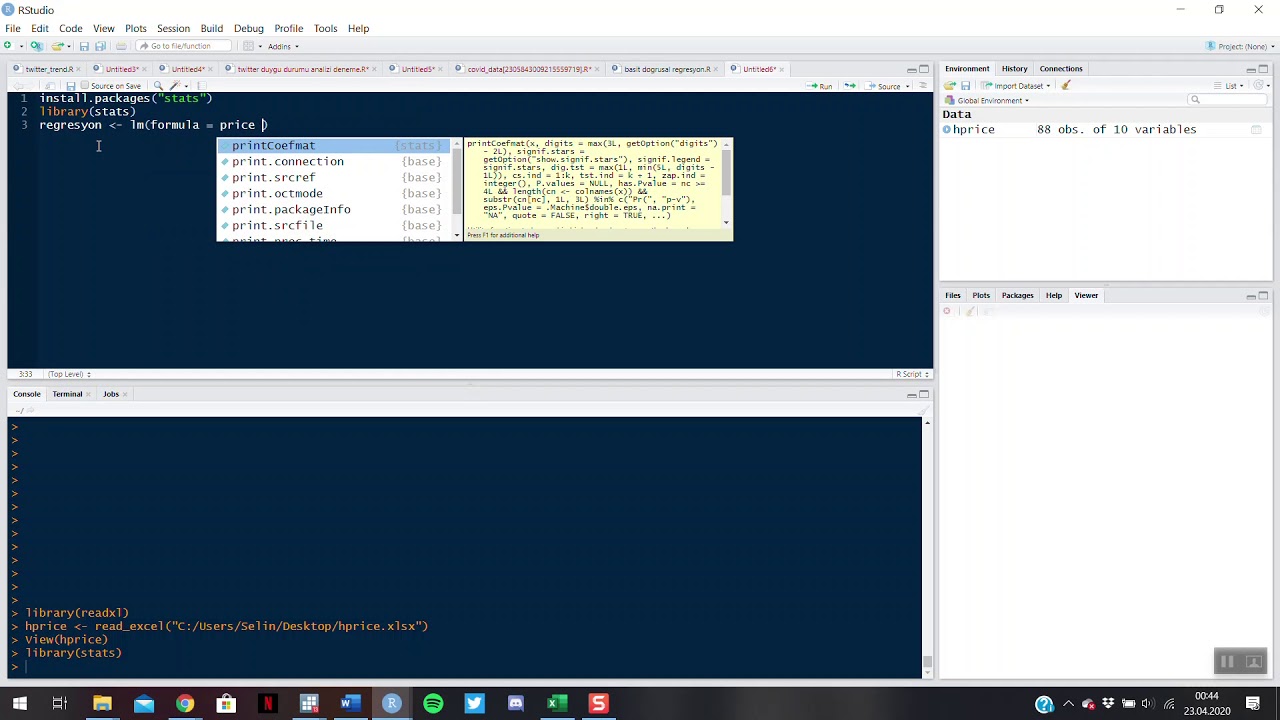This screenshot has width=1280, height=720.
Task: Save all open documents
Action: click(x=100, y=46)
